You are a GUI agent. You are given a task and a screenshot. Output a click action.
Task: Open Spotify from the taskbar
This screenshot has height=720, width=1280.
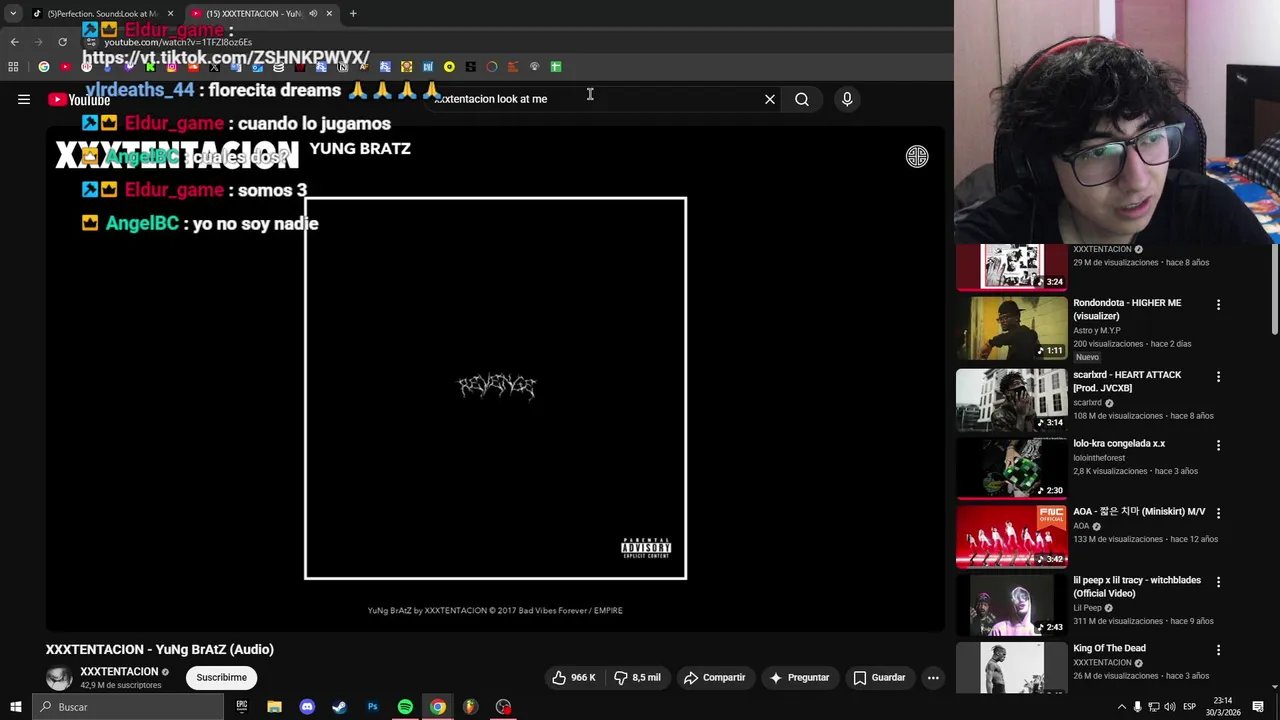(405, 707)
